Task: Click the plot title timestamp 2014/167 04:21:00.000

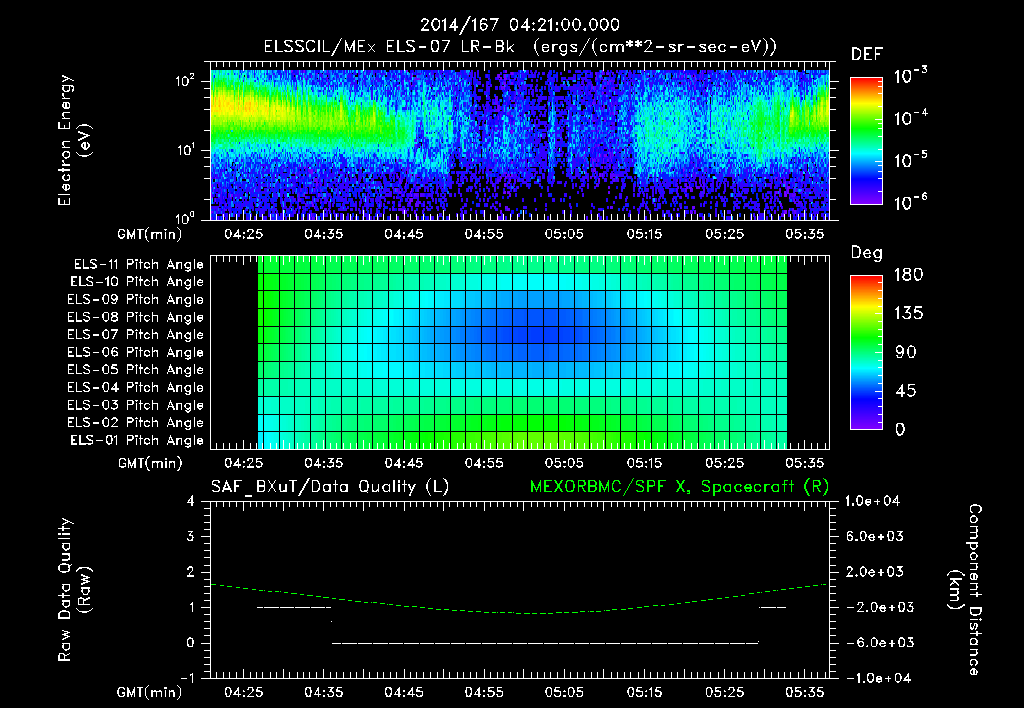Action: point(520,25)
